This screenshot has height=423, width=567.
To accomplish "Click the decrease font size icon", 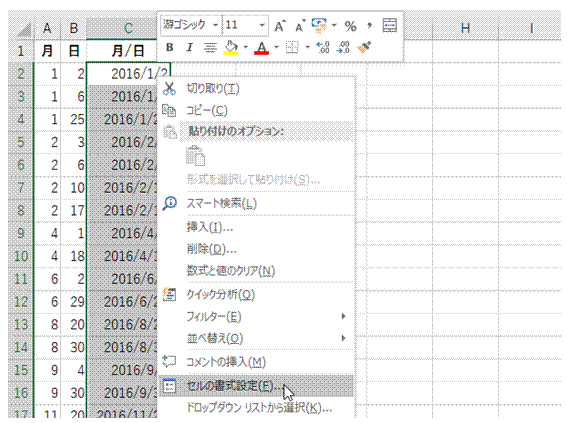I will (299, 26).
